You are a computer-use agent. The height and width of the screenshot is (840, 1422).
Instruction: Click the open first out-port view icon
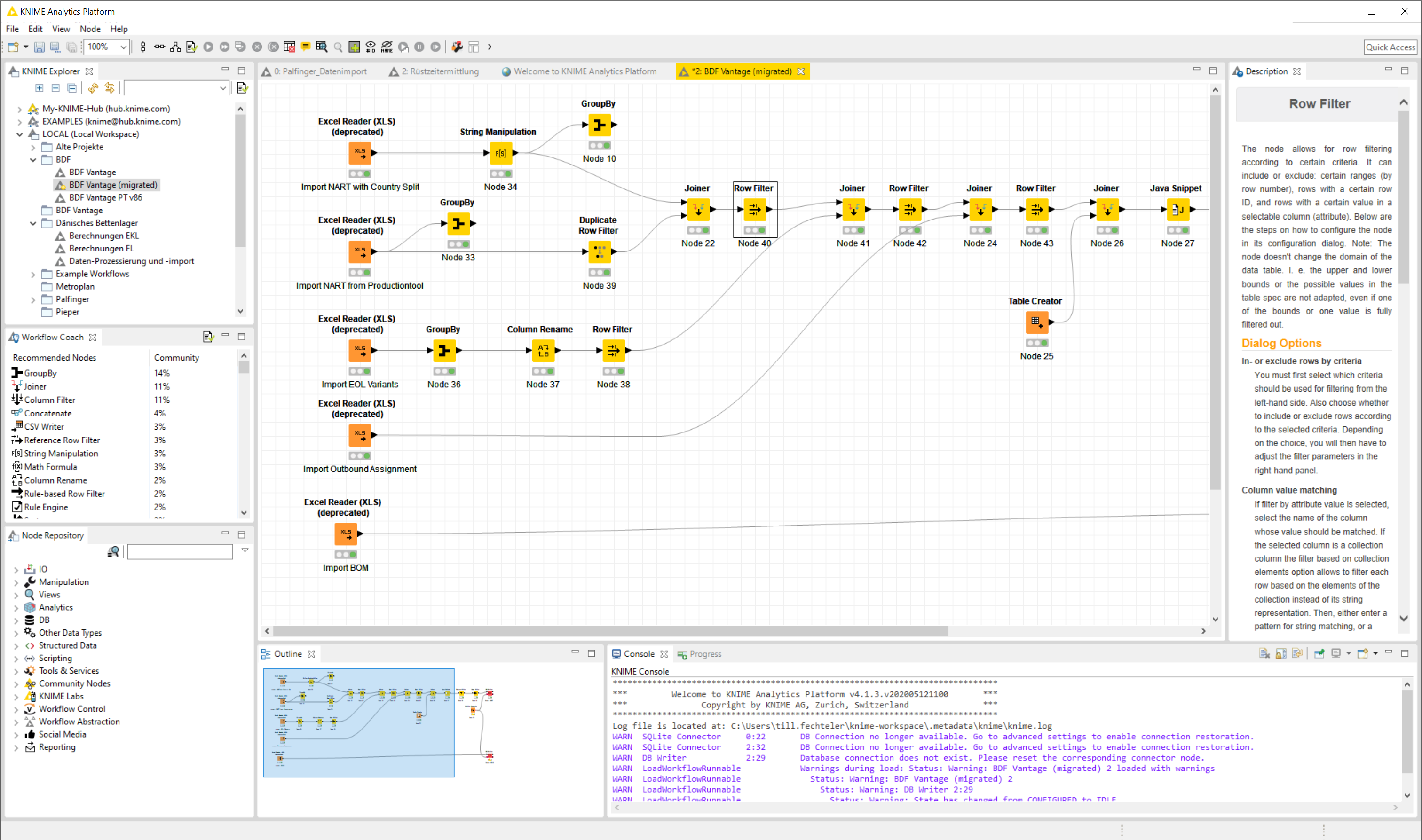[x=322, y=47]
